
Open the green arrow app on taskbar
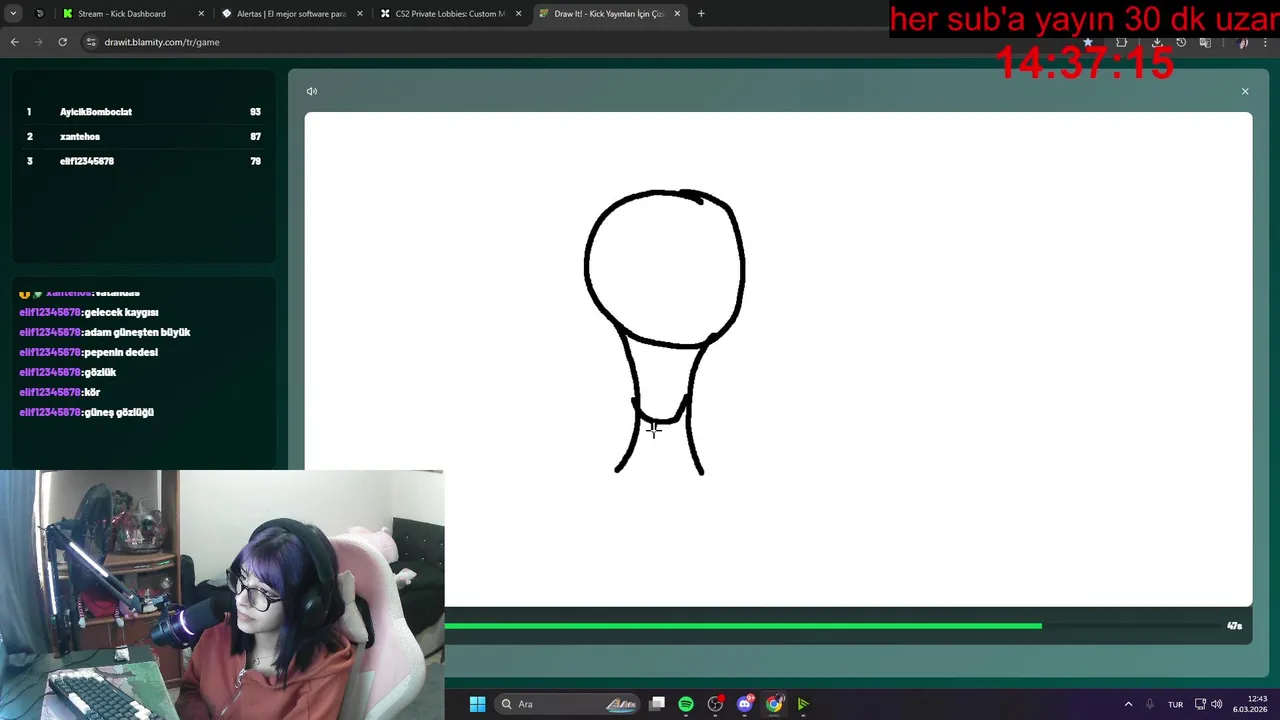coord(803,704)
